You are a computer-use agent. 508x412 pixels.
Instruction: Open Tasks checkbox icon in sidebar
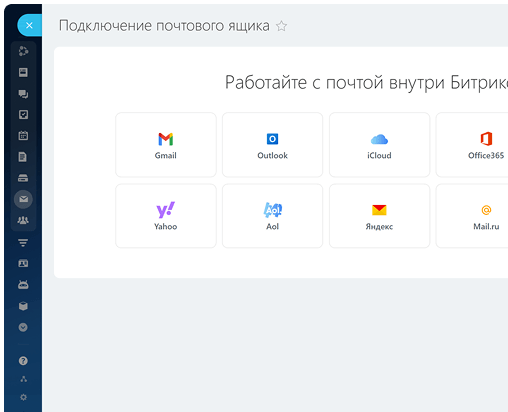click(23, 115)
